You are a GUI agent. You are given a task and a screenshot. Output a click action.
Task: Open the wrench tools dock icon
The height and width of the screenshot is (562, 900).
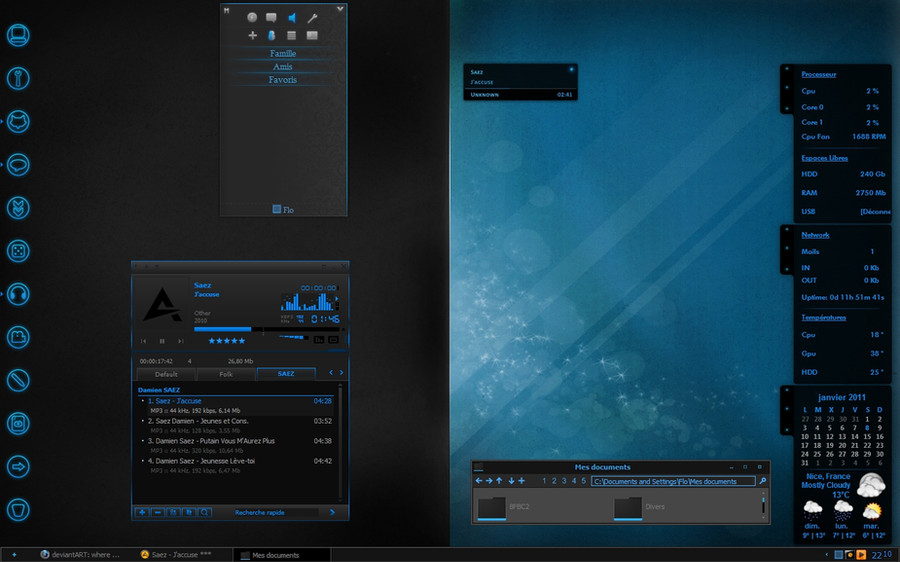18,78
